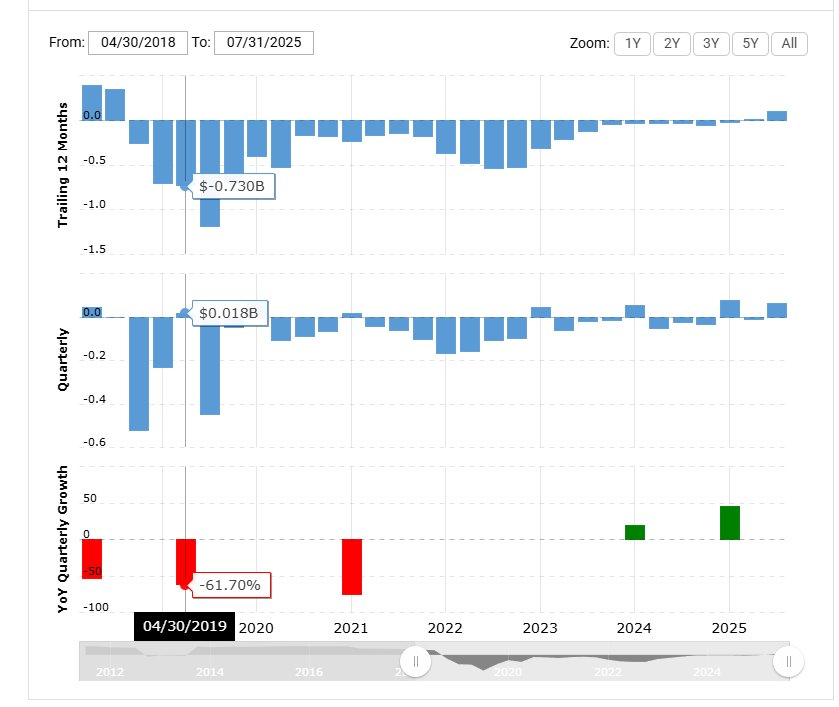
Task: Click the Zoom: label
Action: pos(590,43)
